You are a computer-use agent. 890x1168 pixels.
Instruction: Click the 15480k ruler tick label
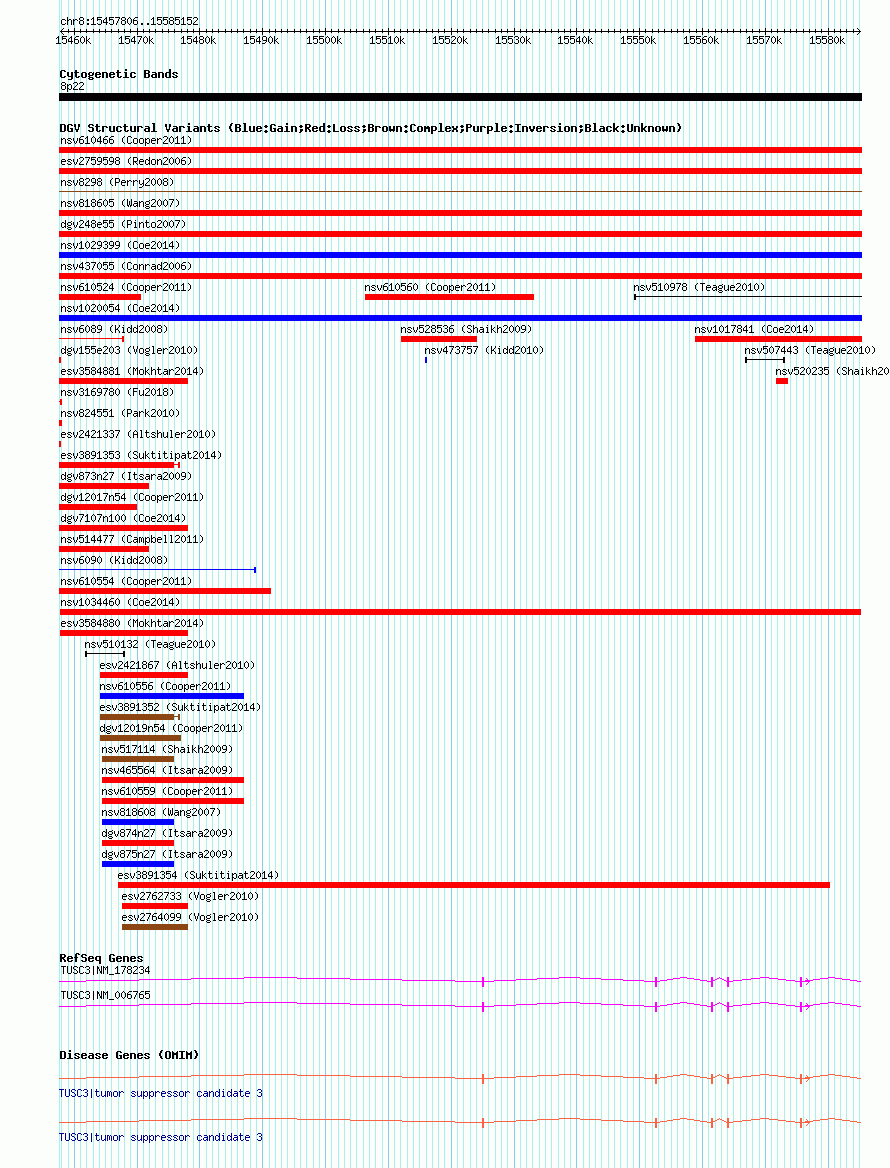[198, 40]
